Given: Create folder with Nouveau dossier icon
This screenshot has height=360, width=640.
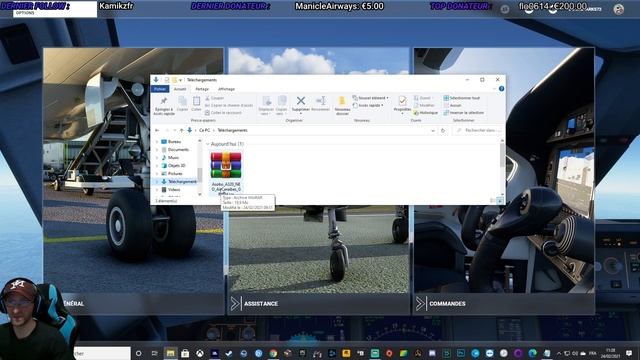Looking at the screenshot, I should click(x=342, y=106).
